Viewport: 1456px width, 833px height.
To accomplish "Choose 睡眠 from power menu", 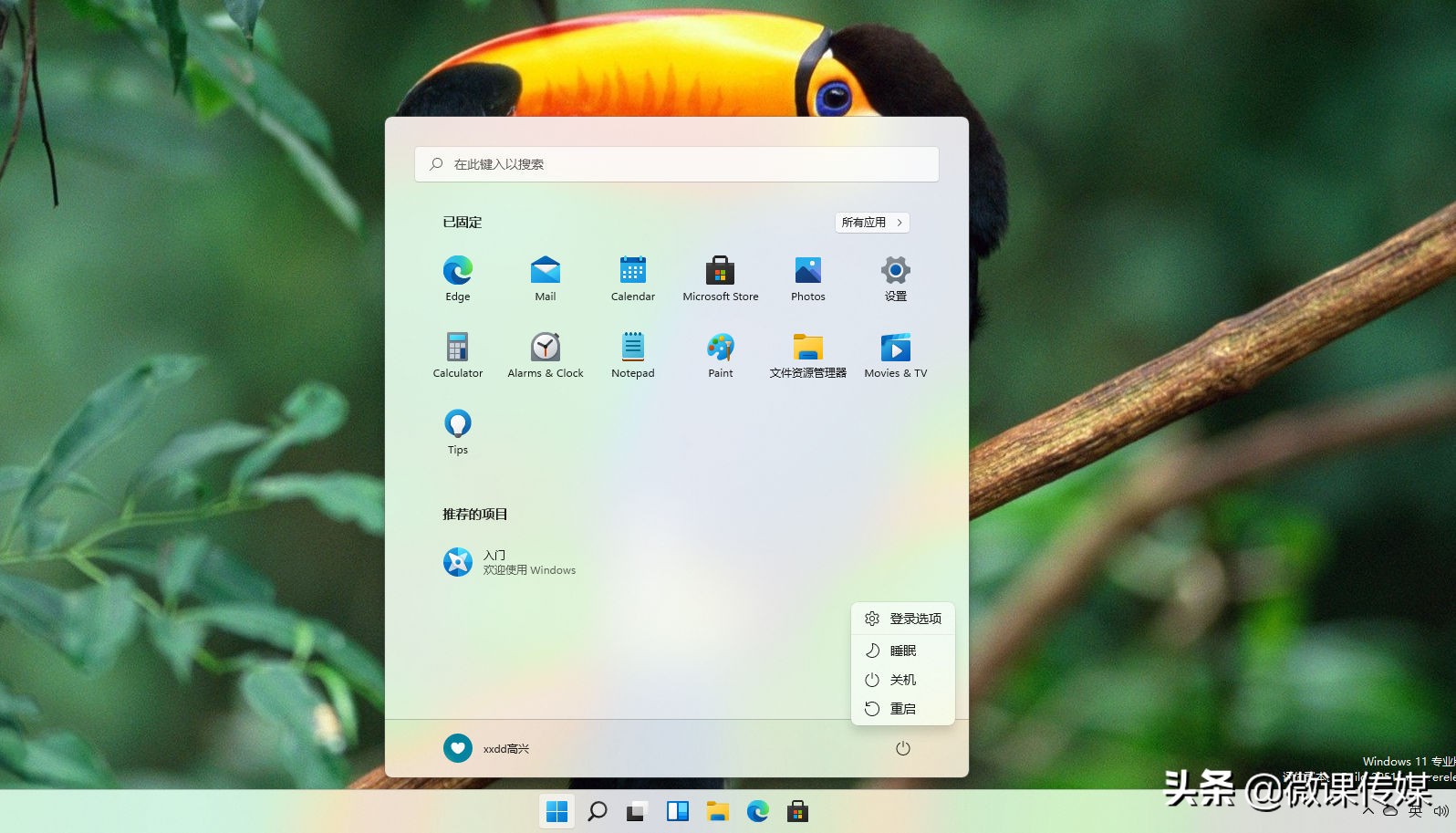I will [903, 651].
